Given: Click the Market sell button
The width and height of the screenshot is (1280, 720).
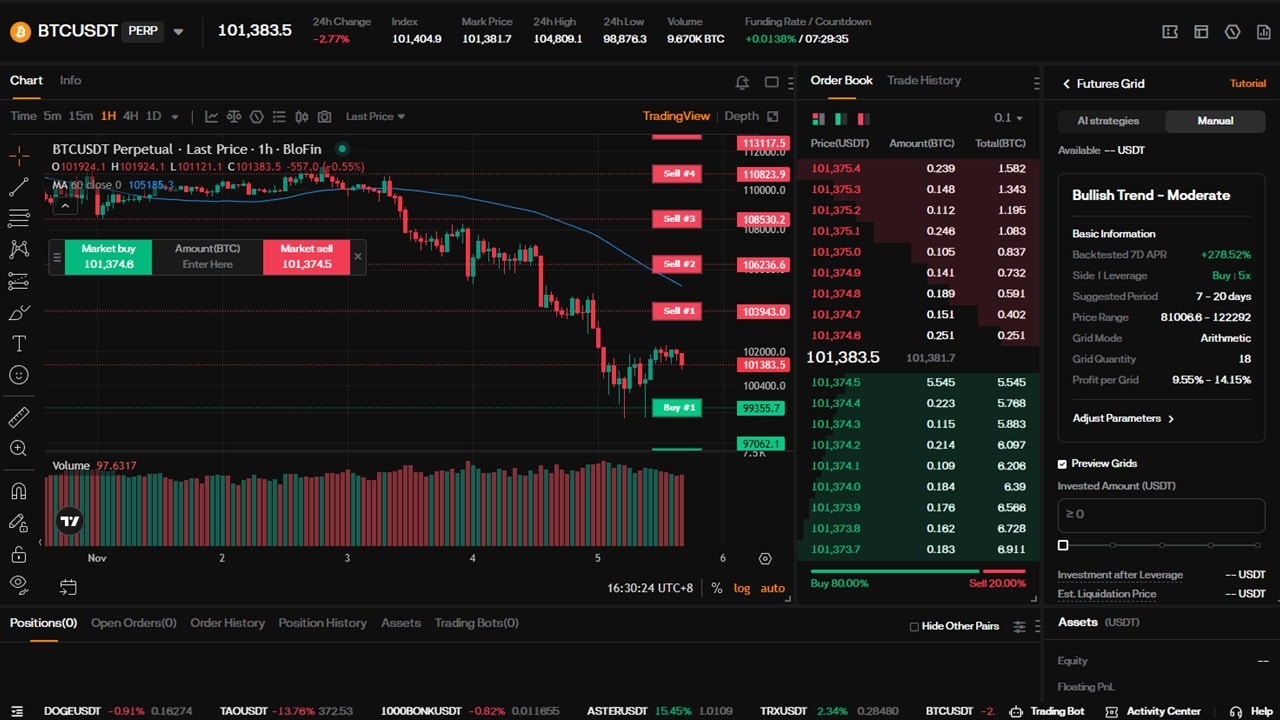Looking at the screenshot, I should pos(306,257).
